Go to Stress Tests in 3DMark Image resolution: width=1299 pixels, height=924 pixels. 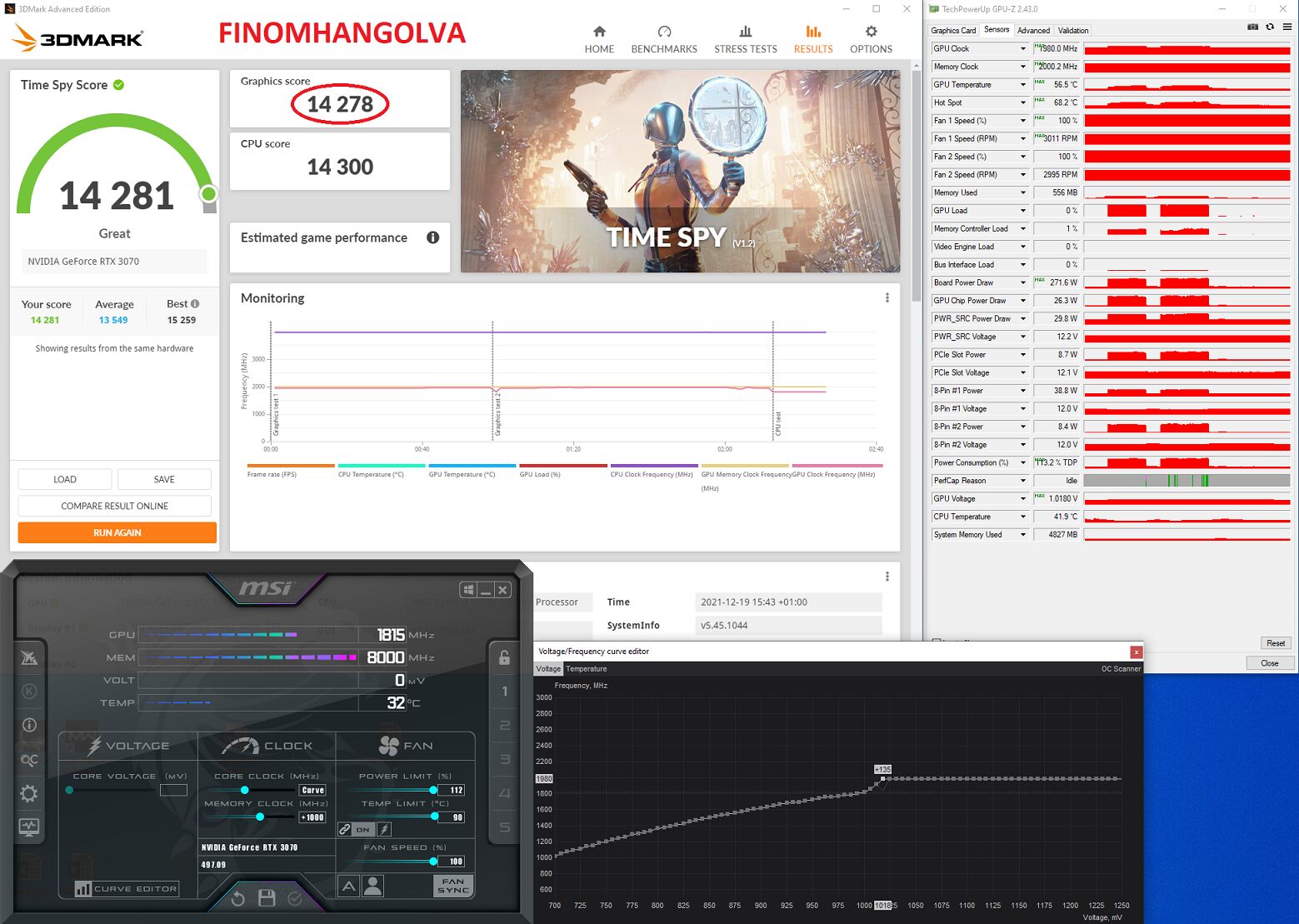(x=745, y=40)
